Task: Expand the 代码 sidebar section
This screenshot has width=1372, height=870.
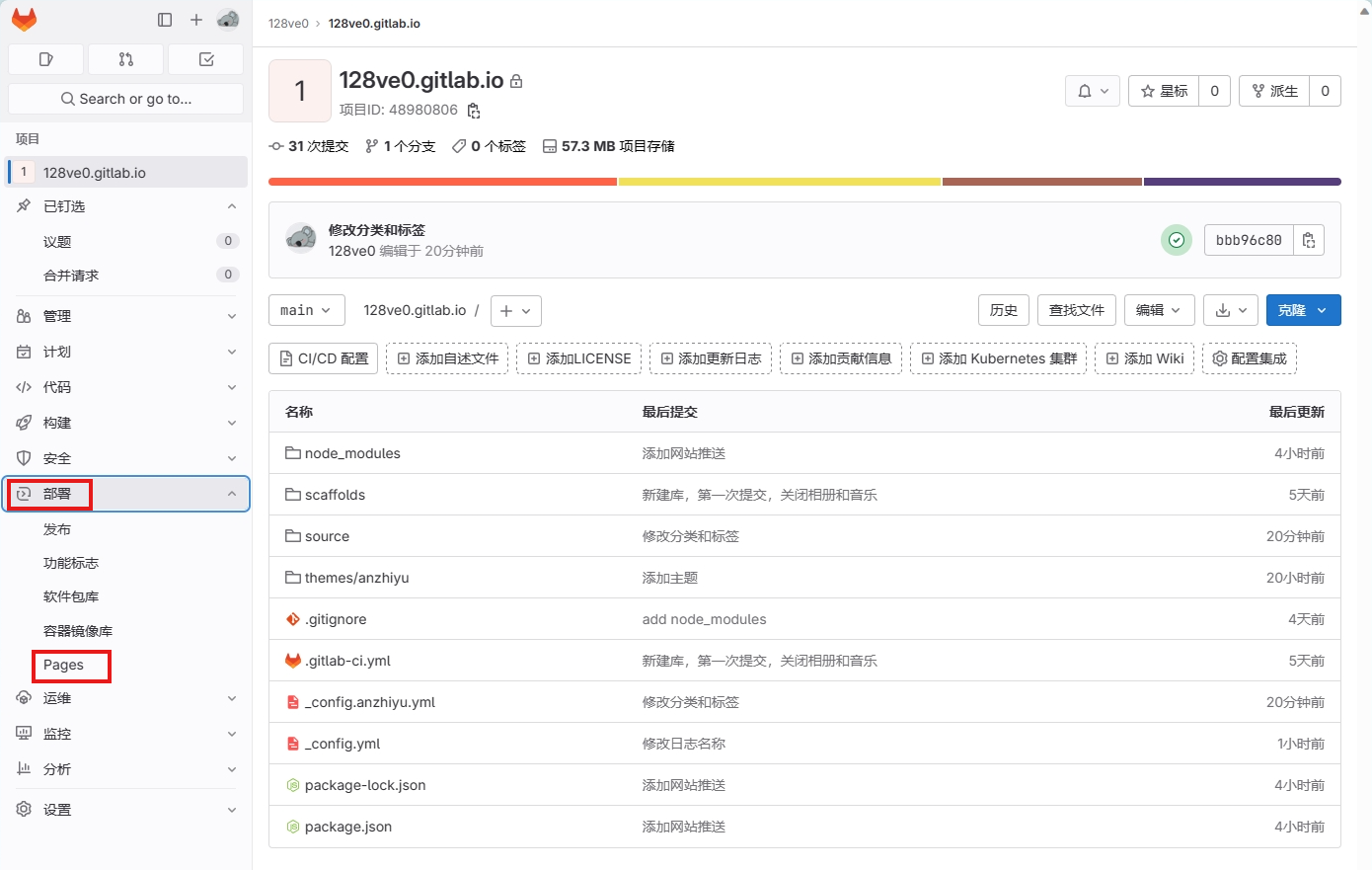Action: tap(126, 387)
